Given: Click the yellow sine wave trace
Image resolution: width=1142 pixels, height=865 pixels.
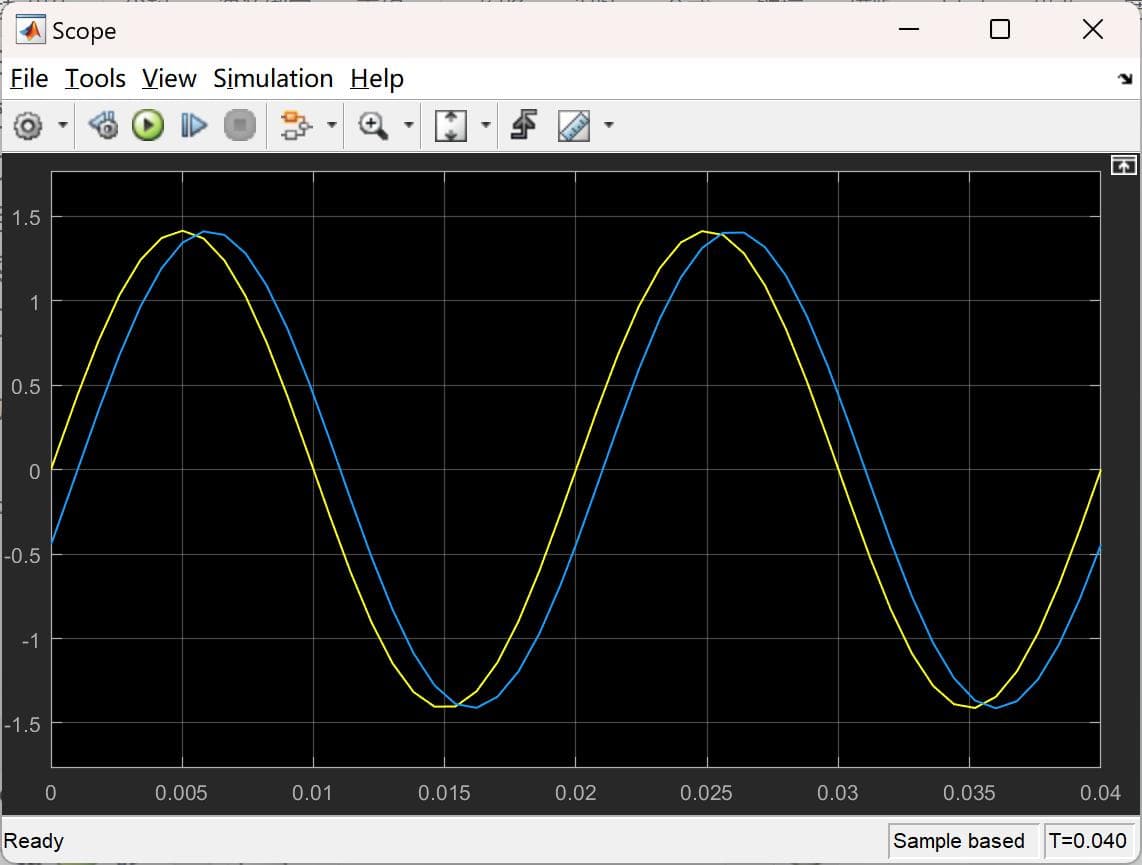Looking at the screenshot, I should point(313,470).
